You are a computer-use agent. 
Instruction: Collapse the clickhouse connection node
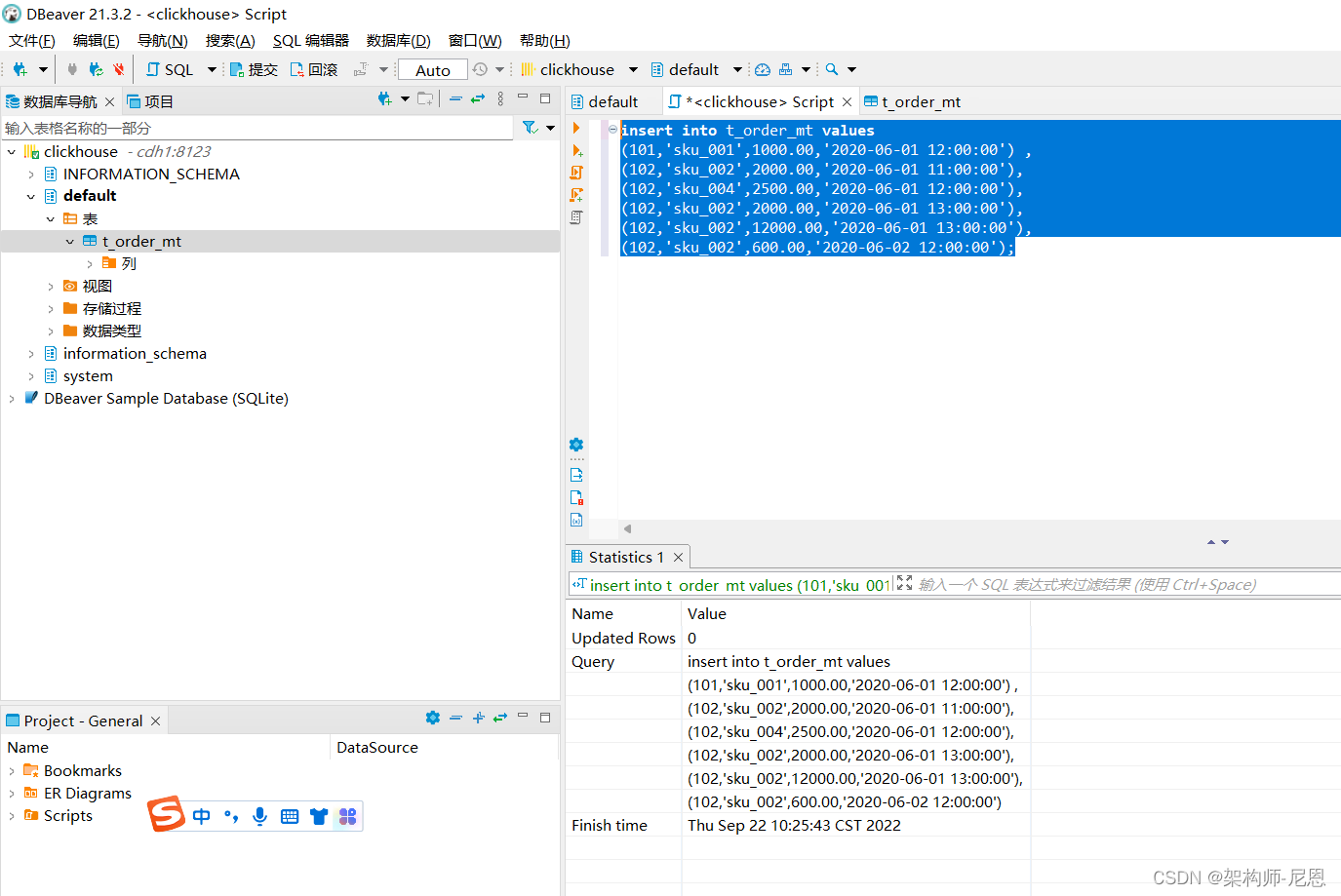coord(11,151)
